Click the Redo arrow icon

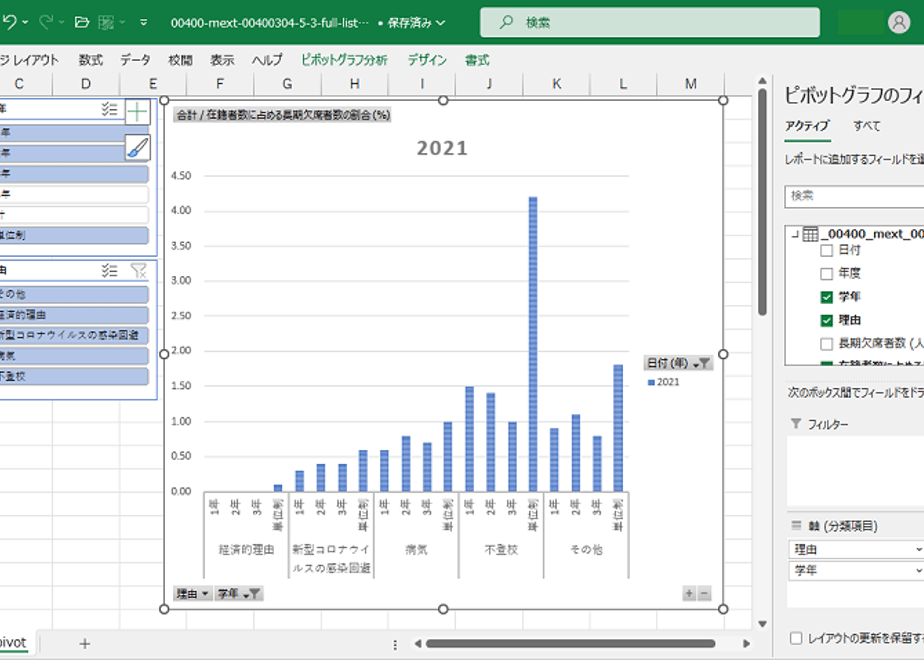pyautogui.click(x=46, y=22)
